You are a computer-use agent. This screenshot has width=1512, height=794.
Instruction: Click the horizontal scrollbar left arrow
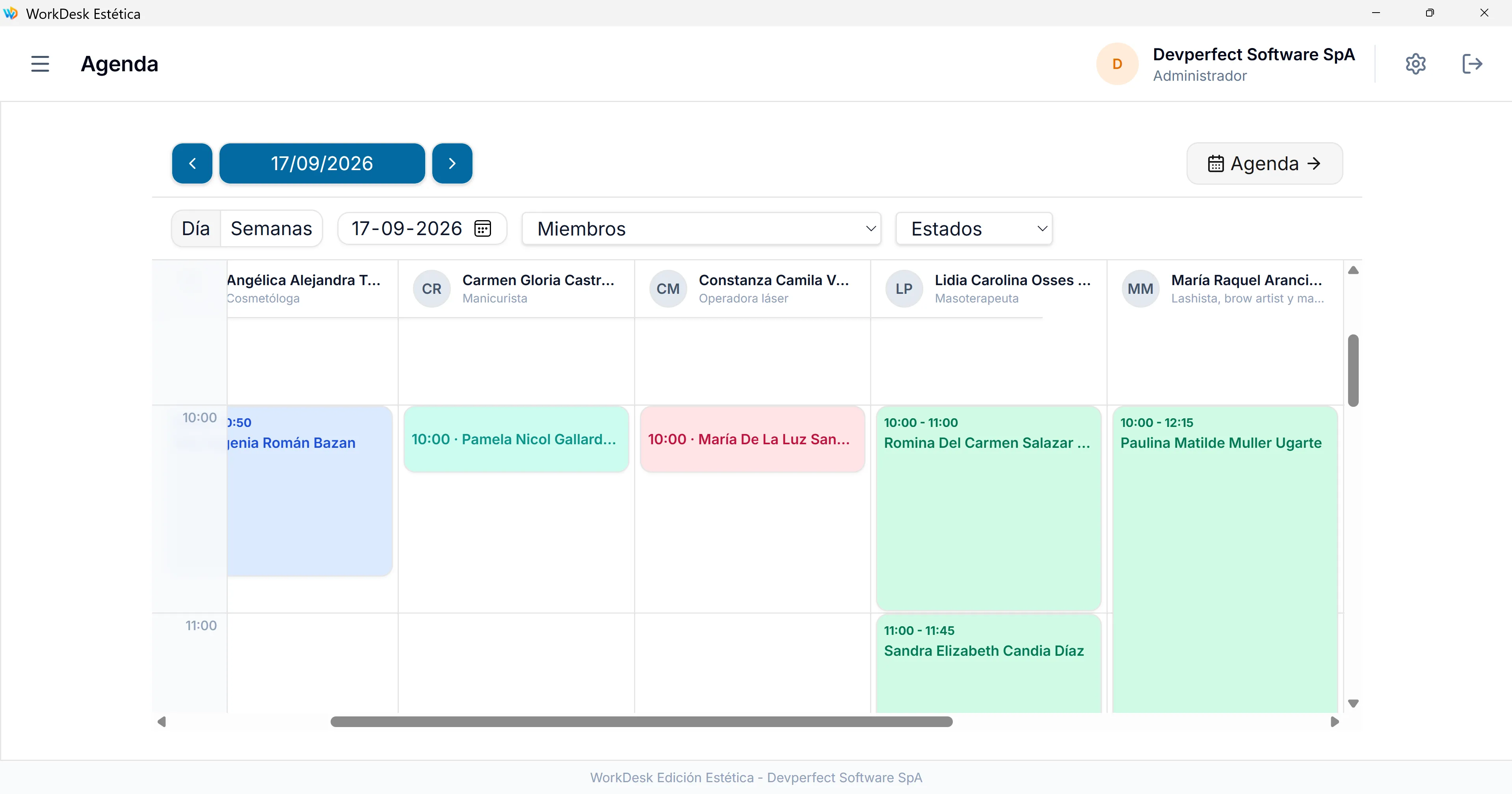[162, 721]
